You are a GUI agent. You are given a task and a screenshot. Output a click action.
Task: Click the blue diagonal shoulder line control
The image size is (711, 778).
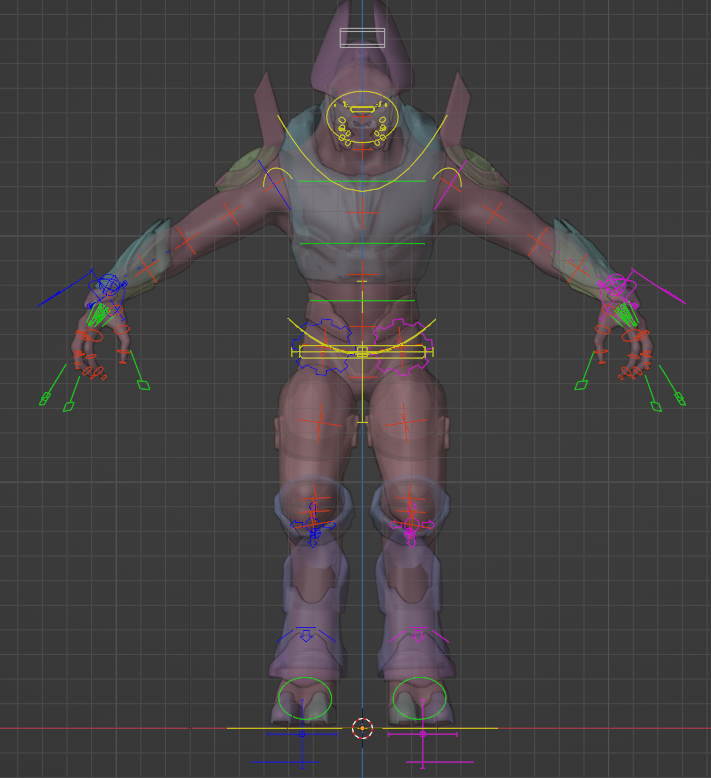point(274,185)
